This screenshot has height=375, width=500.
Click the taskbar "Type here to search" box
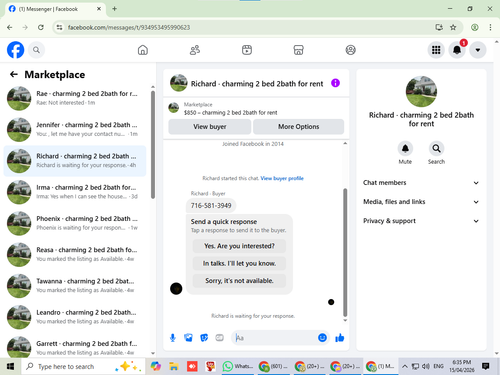pos(83,367)
